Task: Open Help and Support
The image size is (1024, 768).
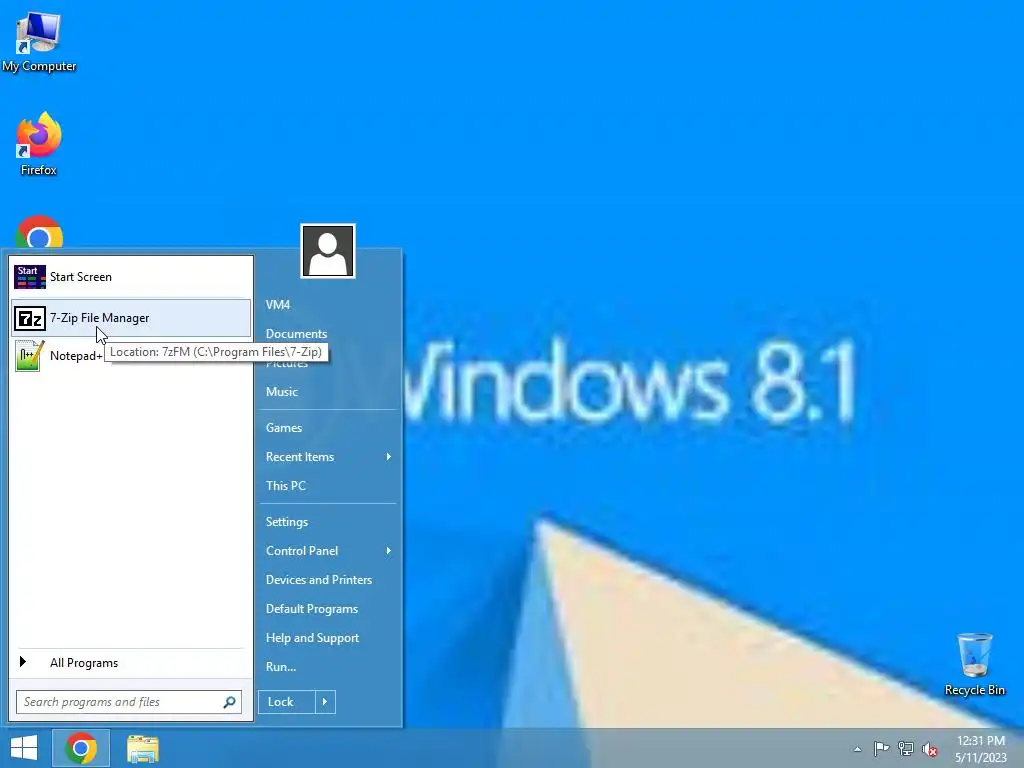Action: click(312, 638)
